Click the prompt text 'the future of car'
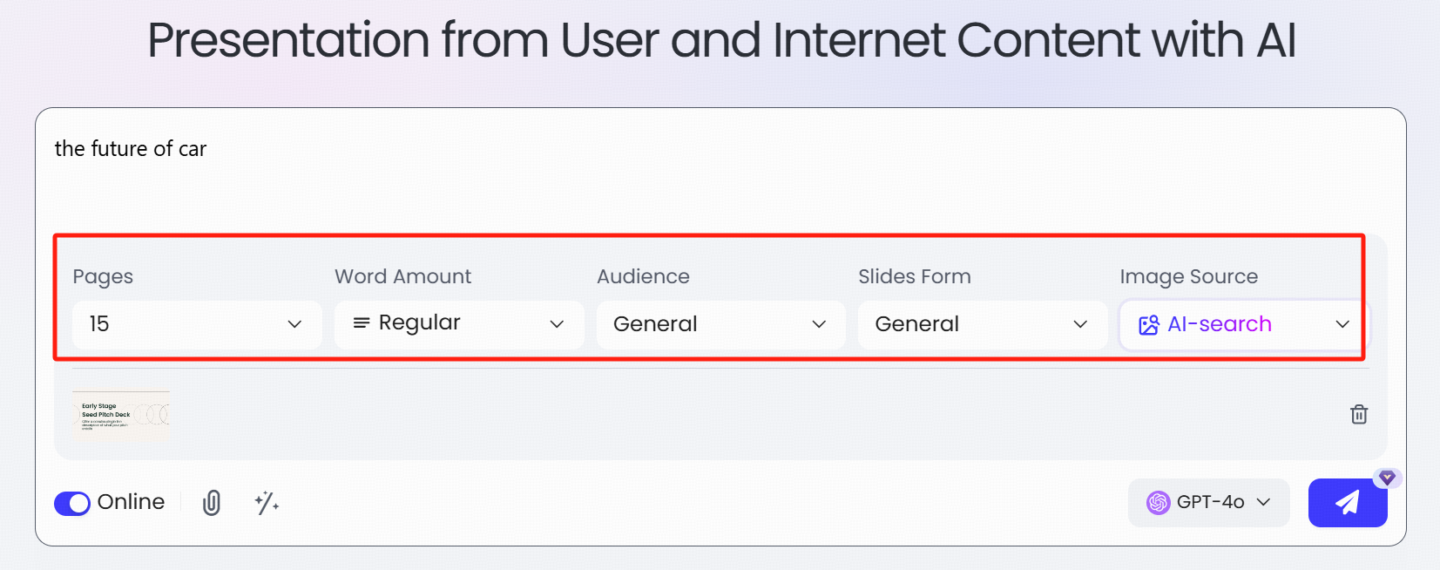 (131, 149)
